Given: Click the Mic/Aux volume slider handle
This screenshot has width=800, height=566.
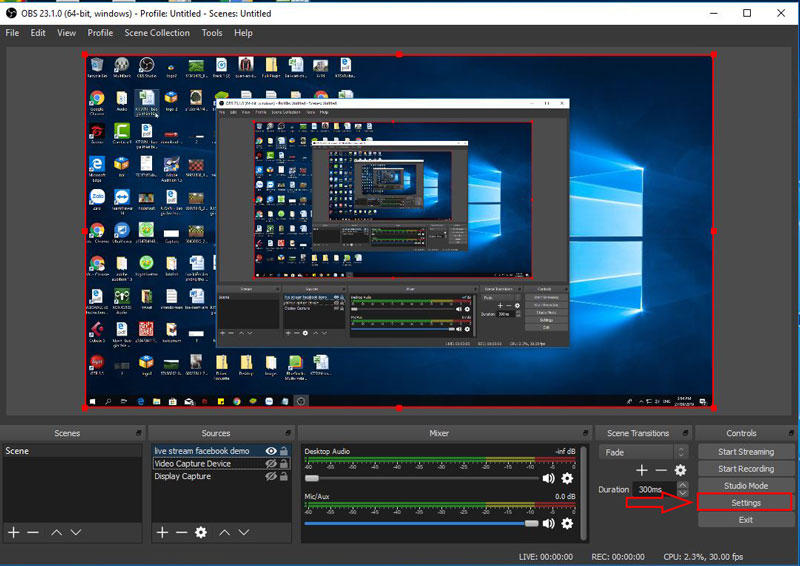Looking at the screenshot, I should point(531,523).
